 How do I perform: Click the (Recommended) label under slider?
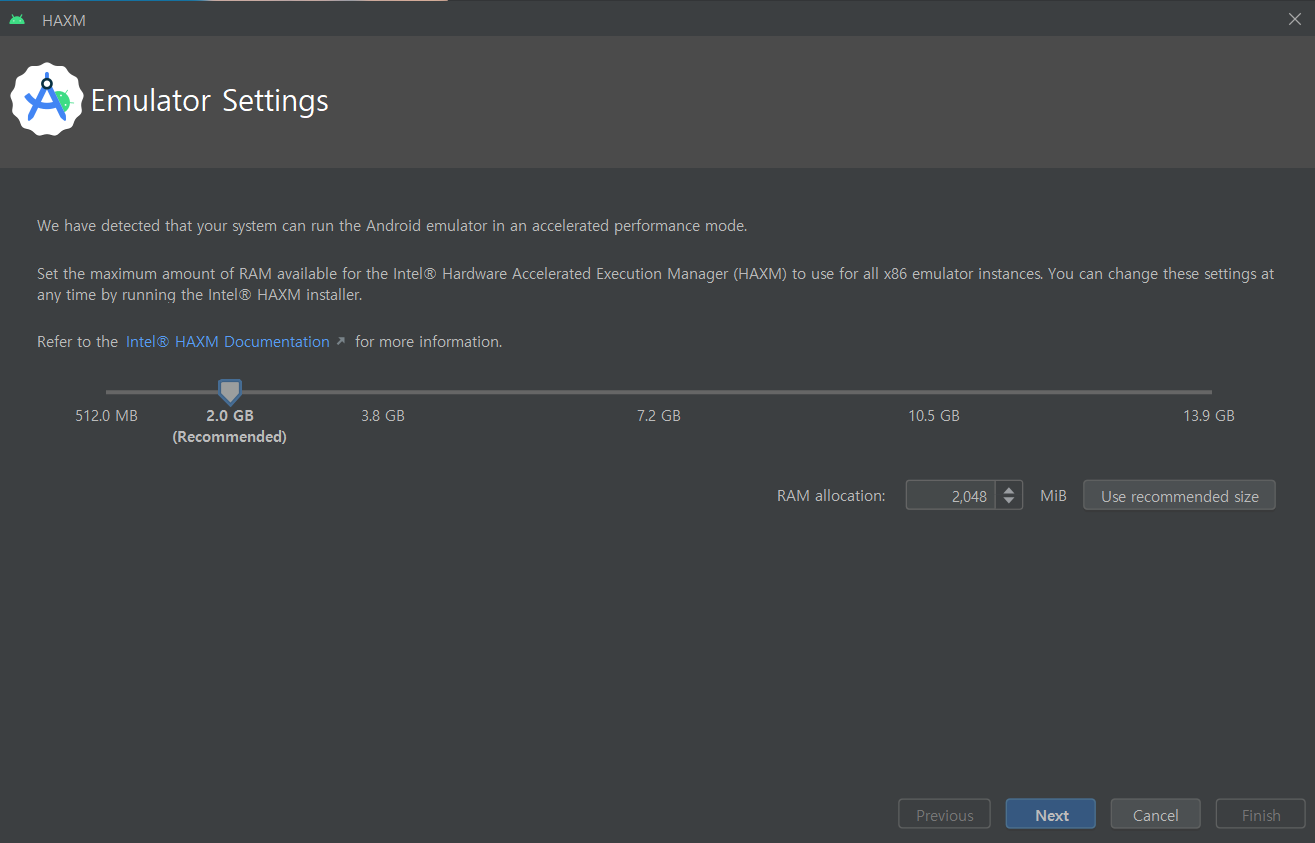(230, 437)
